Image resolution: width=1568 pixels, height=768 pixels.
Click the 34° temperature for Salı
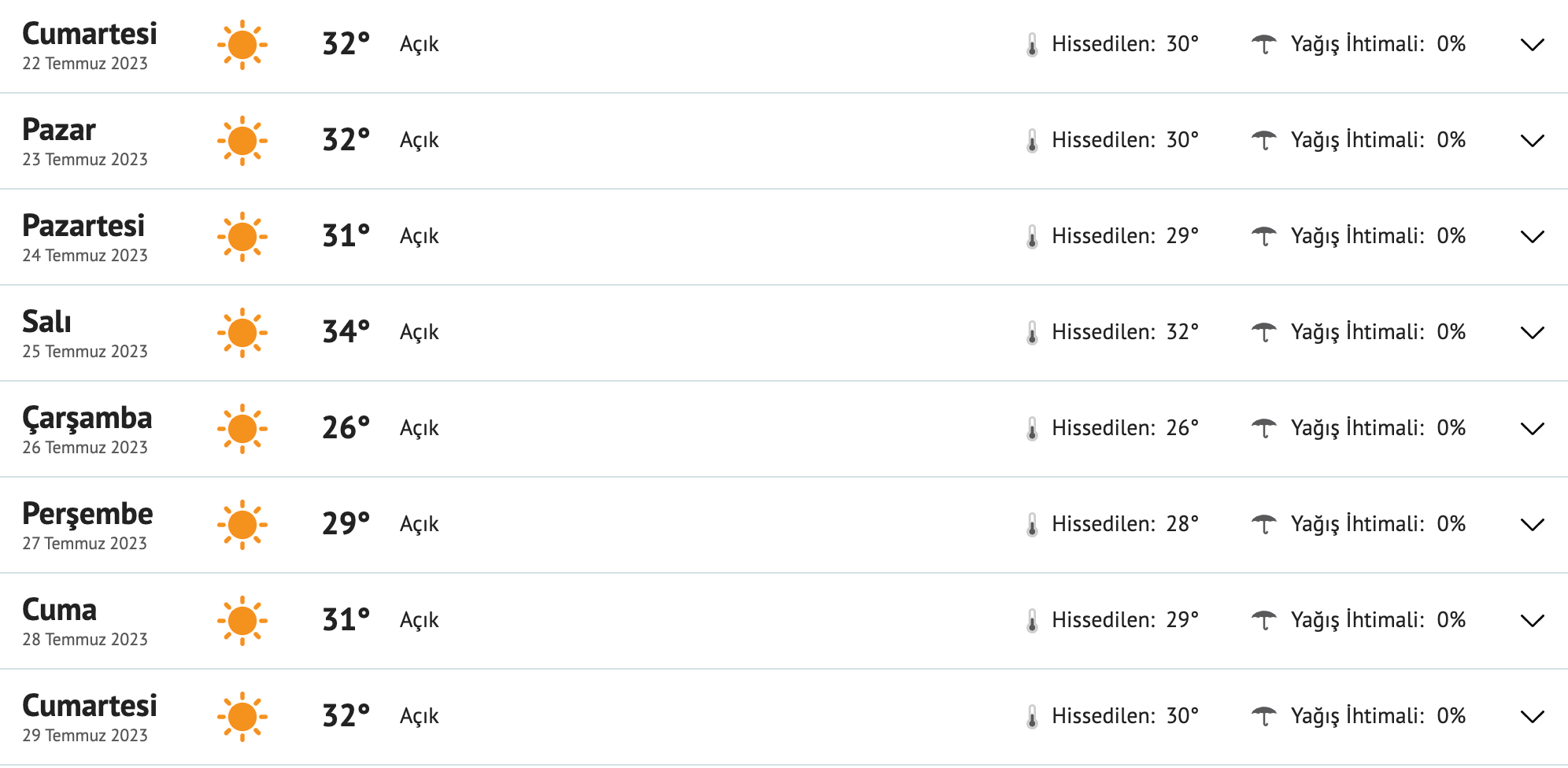click(346, 331)
